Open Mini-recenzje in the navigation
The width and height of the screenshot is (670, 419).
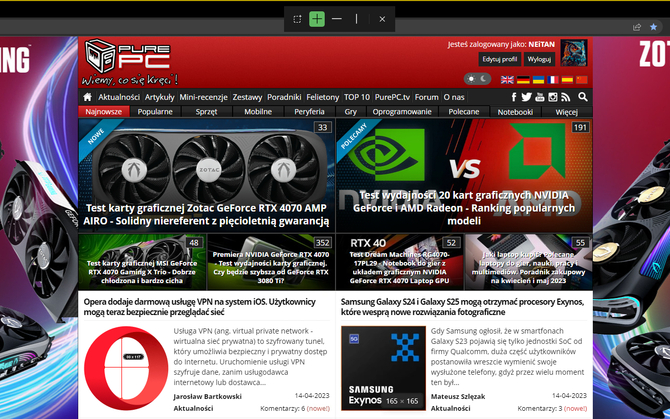pyautogui.click(x=203, y=97)
